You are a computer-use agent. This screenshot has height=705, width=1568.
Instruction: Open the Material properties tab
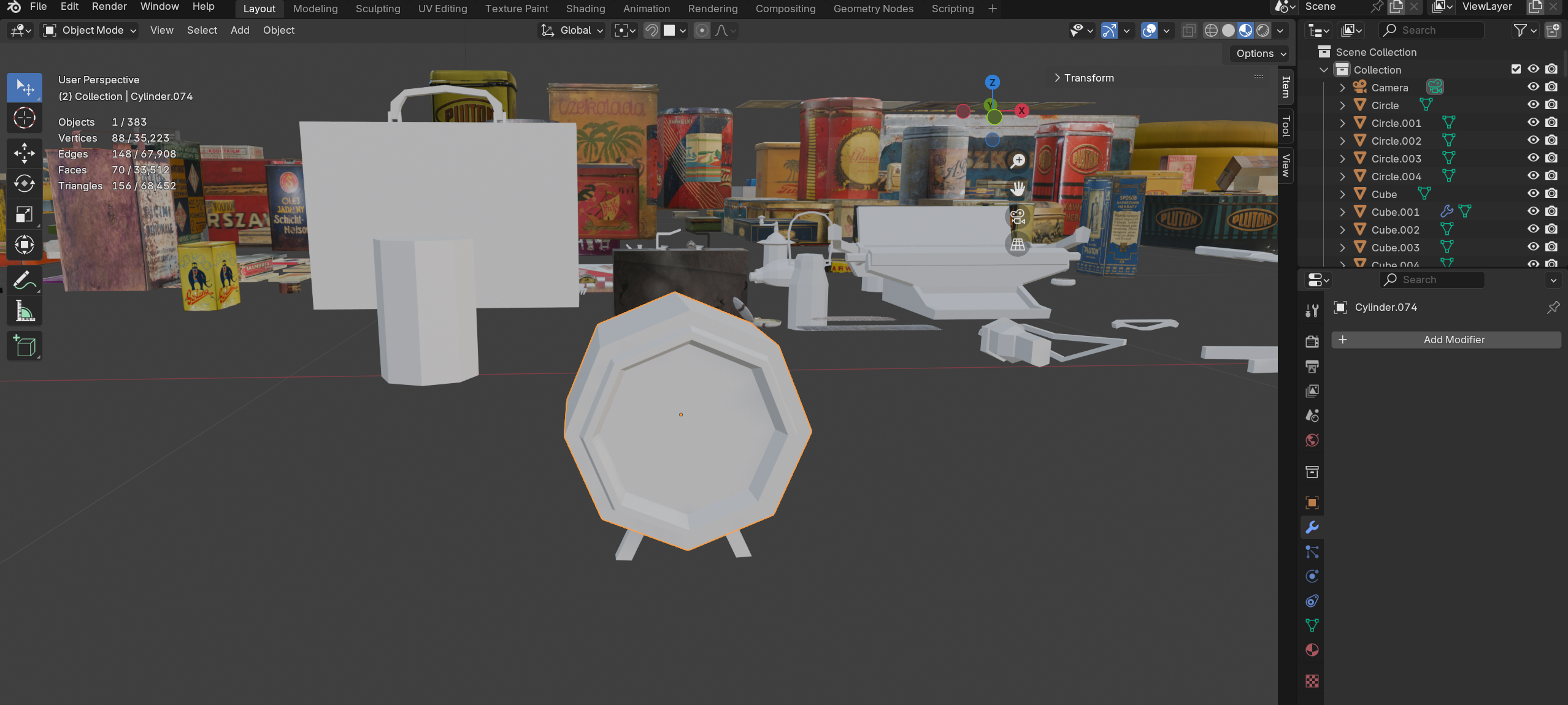[1312, 650]
